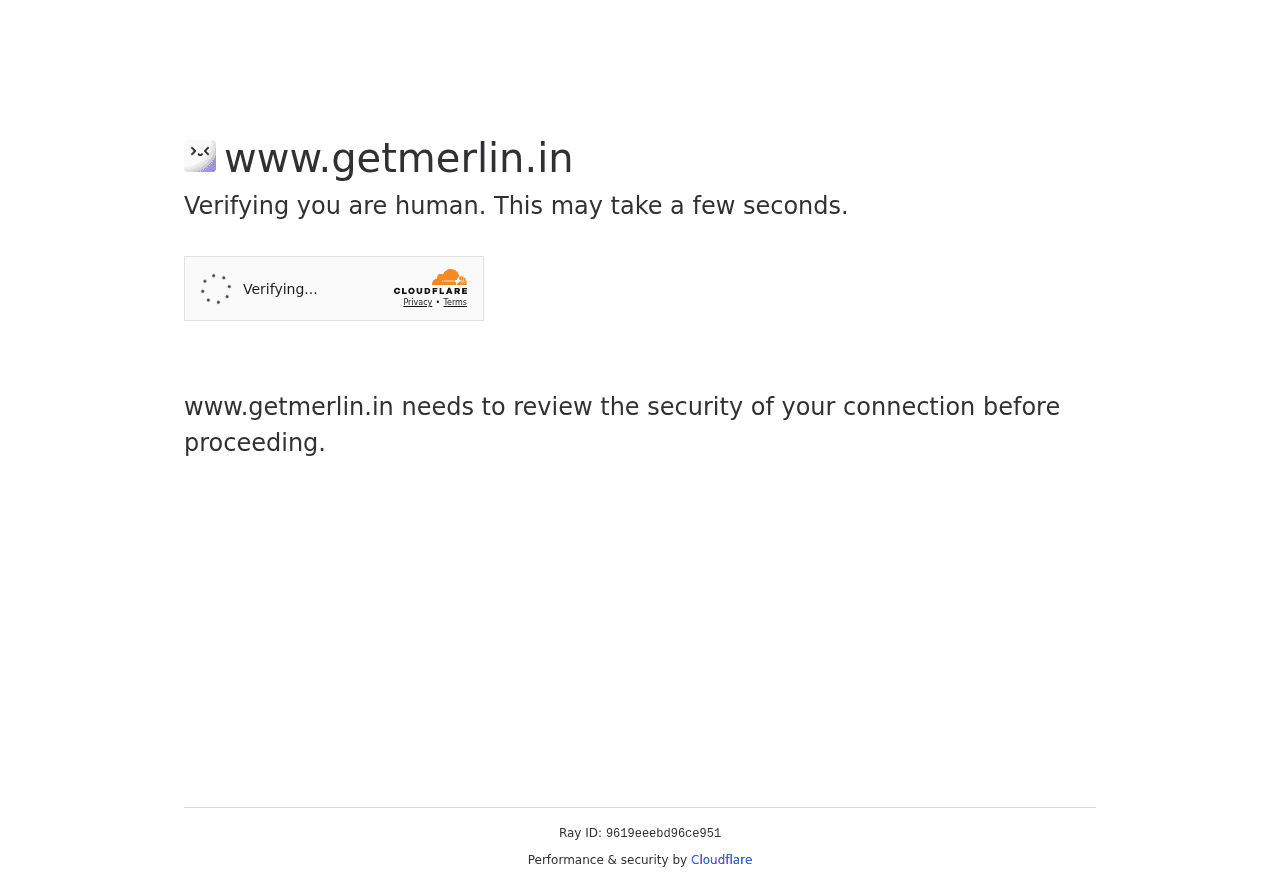Open the Privacy page

[417, 301]
